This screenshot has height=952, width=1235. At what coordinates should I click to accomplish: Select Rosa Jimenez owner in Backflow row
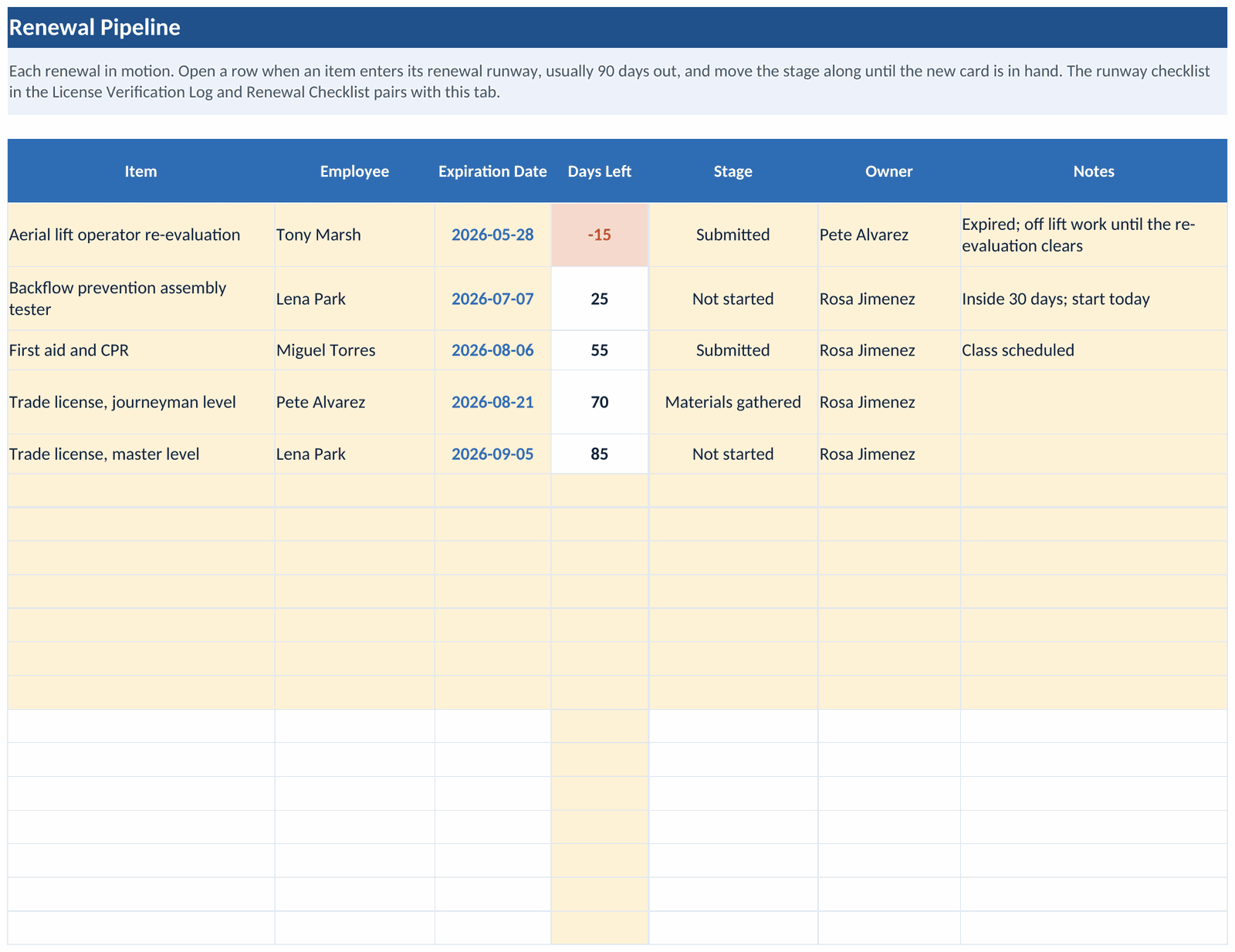click(889, 299)
